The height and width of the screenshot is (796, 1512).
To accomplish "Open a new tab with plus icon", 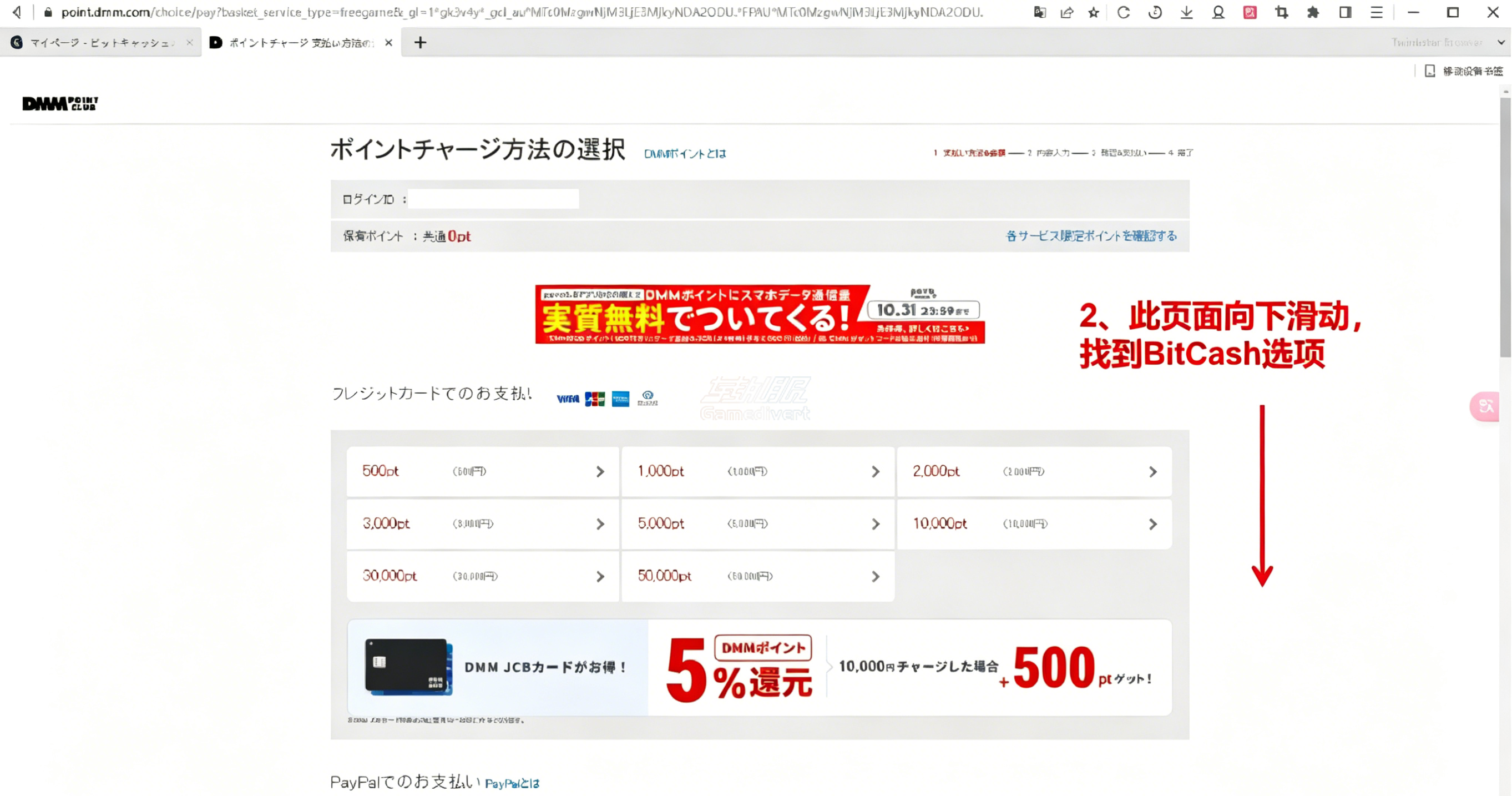I will tap(420, 42).
